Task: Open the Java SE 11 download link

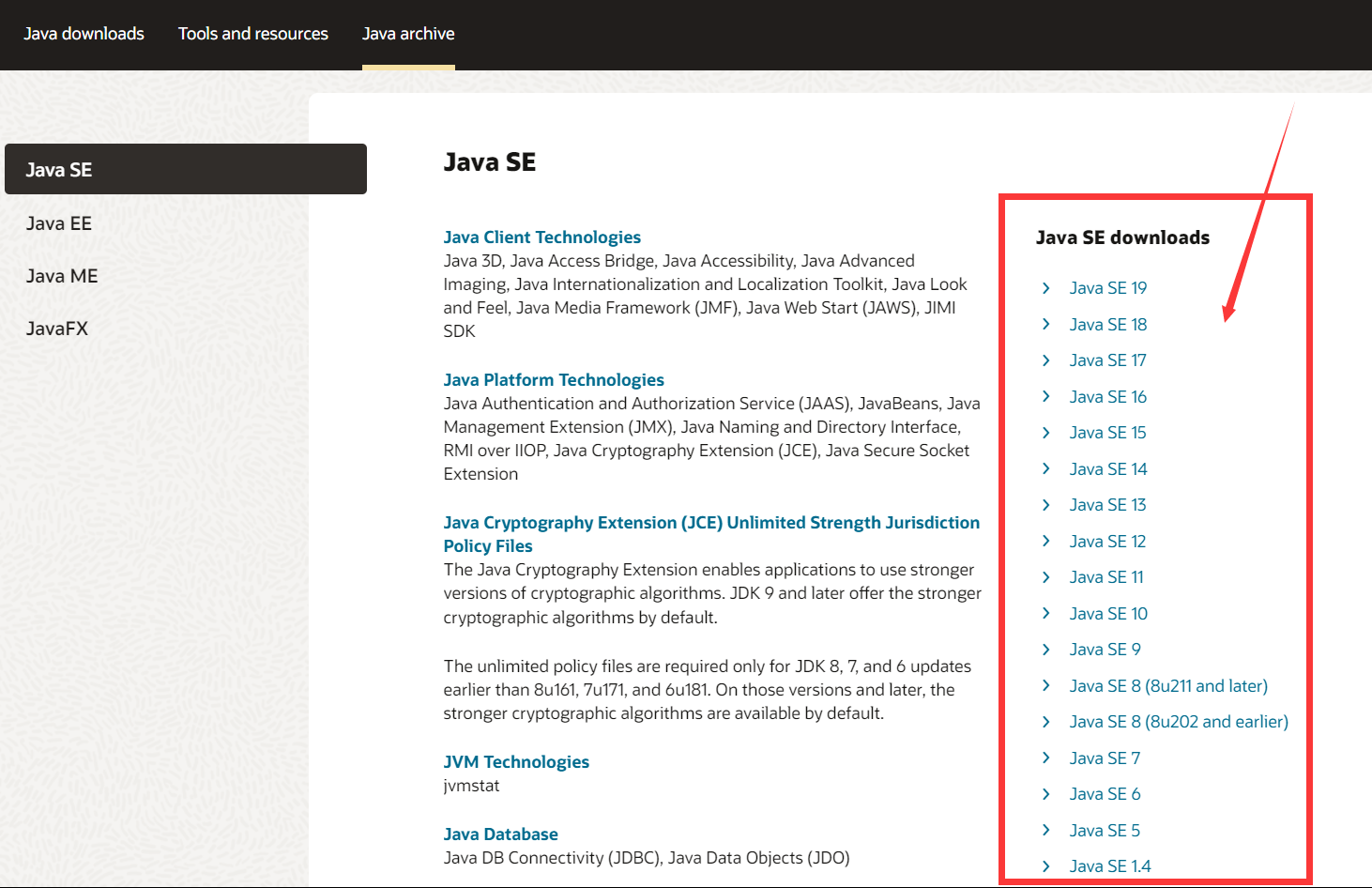Action: pos(1106,577)
